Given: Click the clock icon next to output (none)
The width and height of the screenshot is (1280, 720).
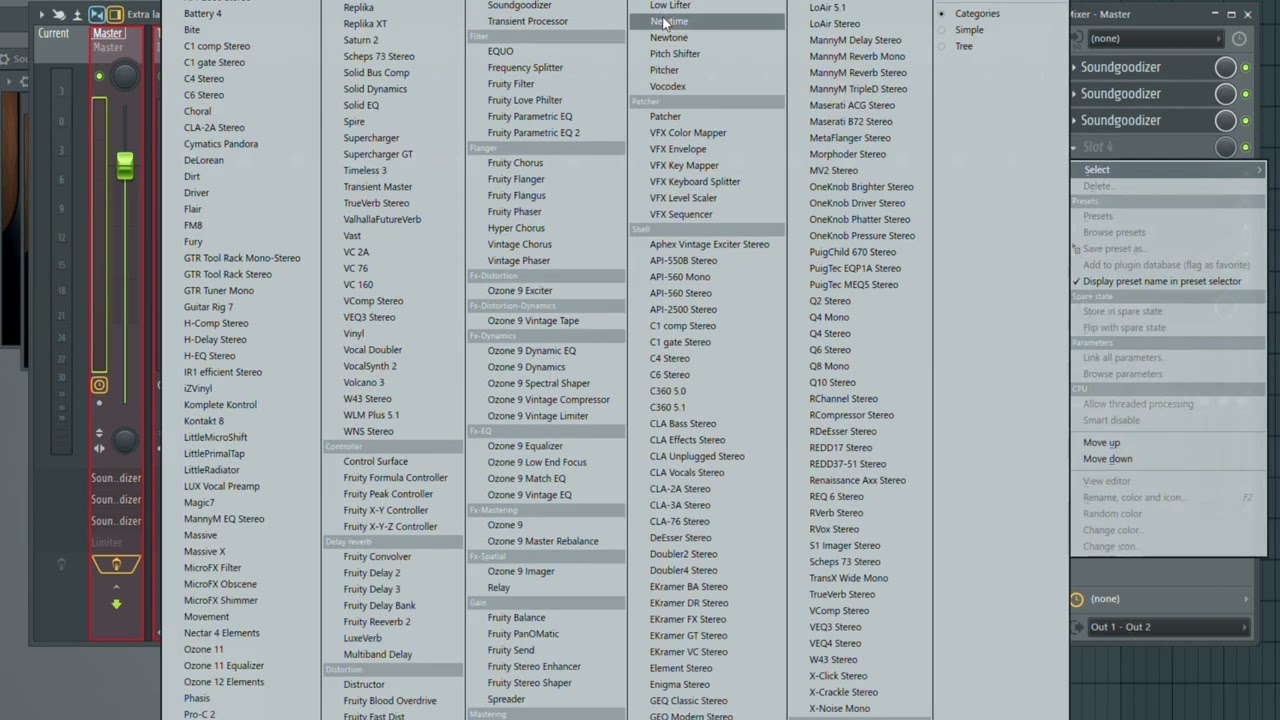Looking at the screenshot, I should point(1077,599).
